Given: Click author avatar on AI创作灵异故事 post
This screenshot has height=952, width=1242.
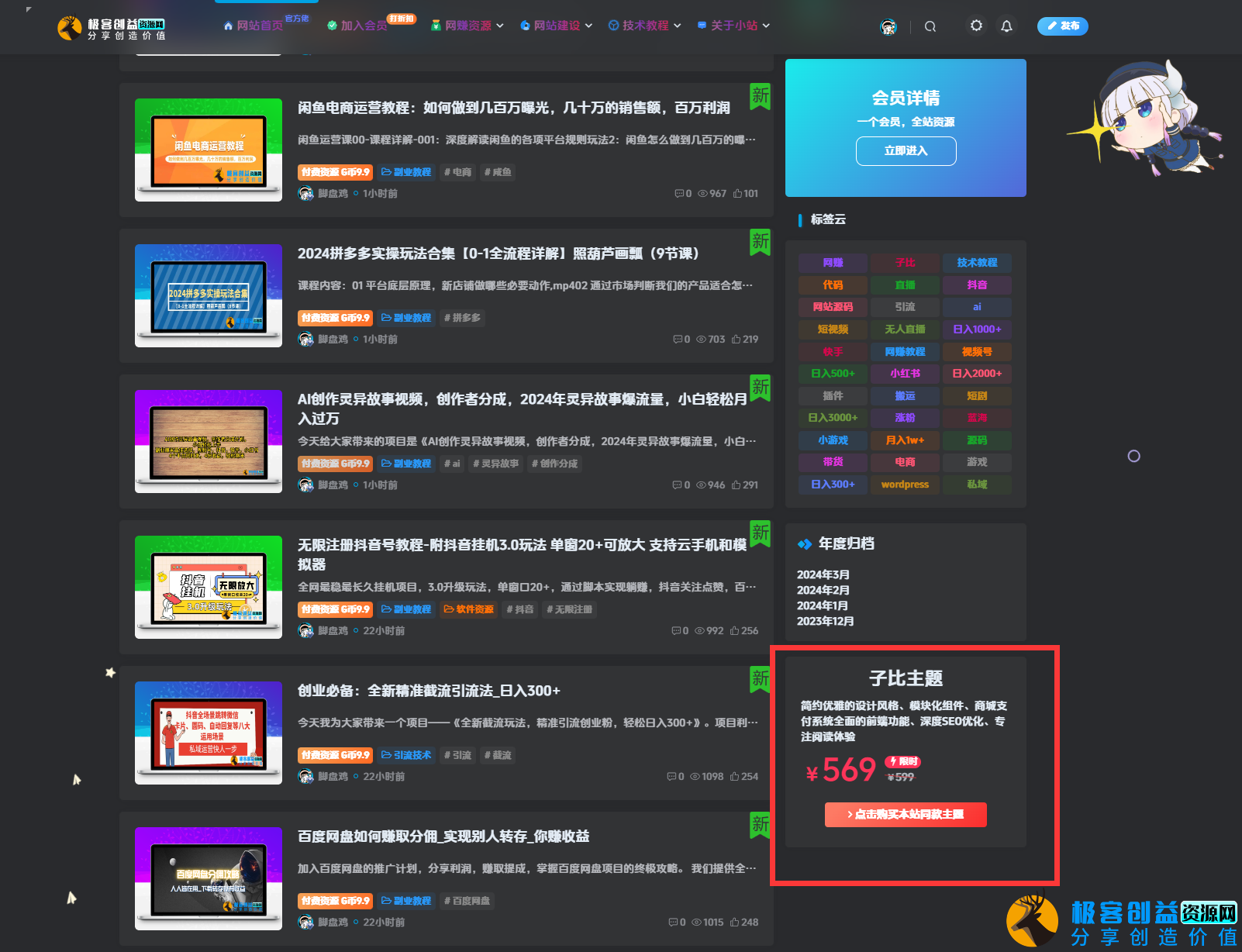Looking at the screenshot, I should (306, 485).
